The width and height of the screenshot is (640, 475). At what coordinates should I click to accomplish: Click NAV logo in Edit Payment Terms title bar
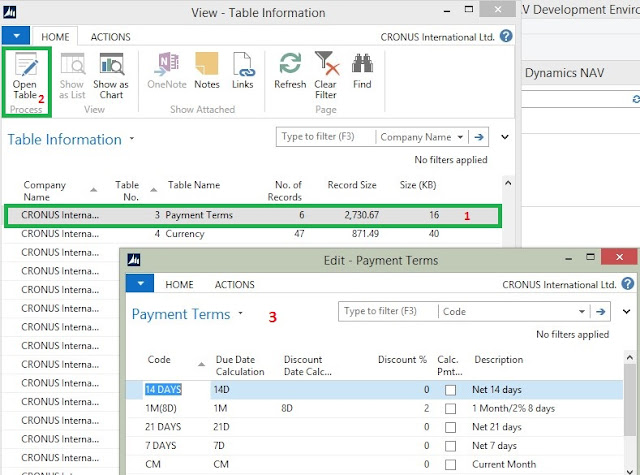point(133,260)
